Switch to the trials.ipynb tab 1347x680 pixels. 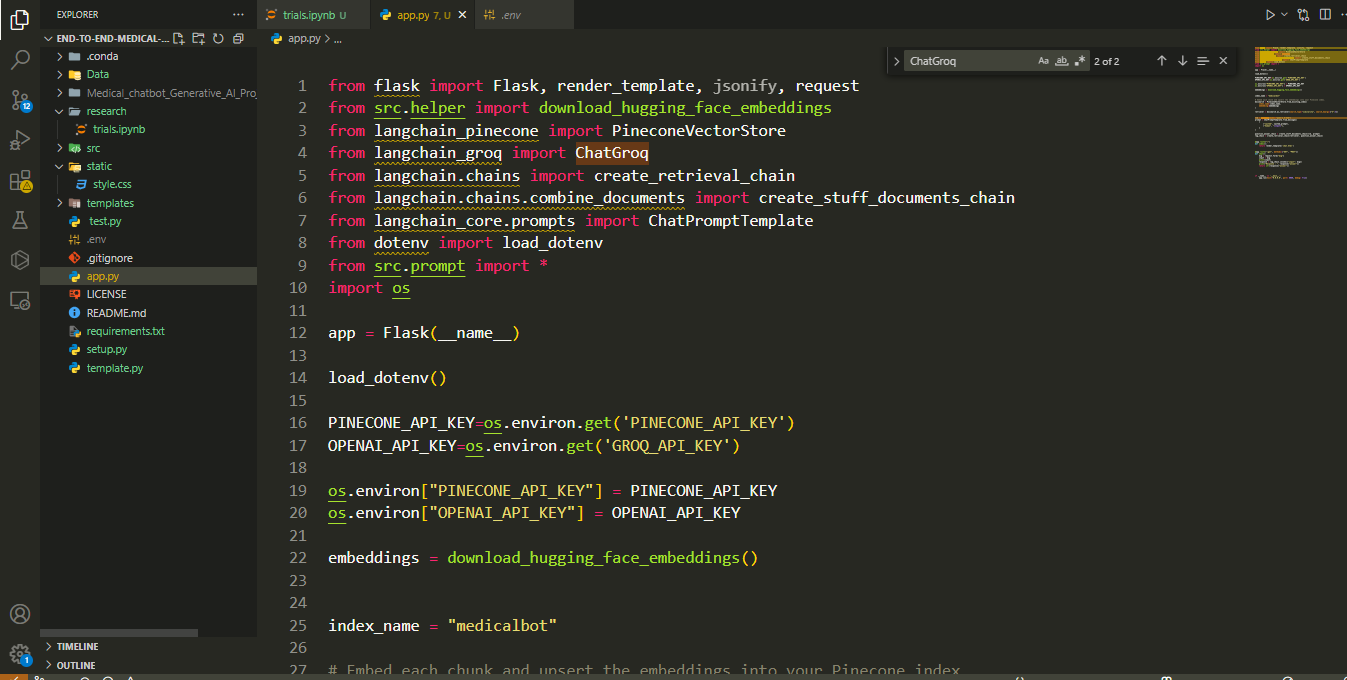pyautogui.click(x=309, y=15)
